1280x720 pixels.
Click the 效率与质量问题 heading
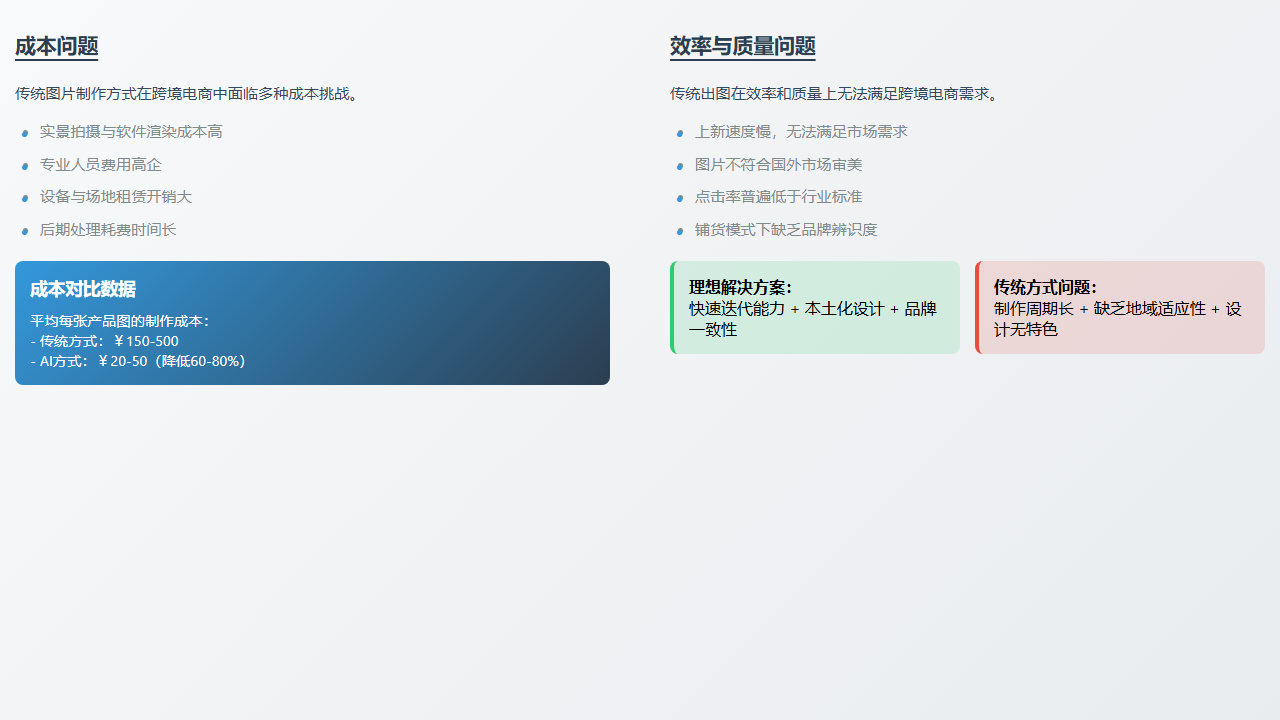coord(742,47)
